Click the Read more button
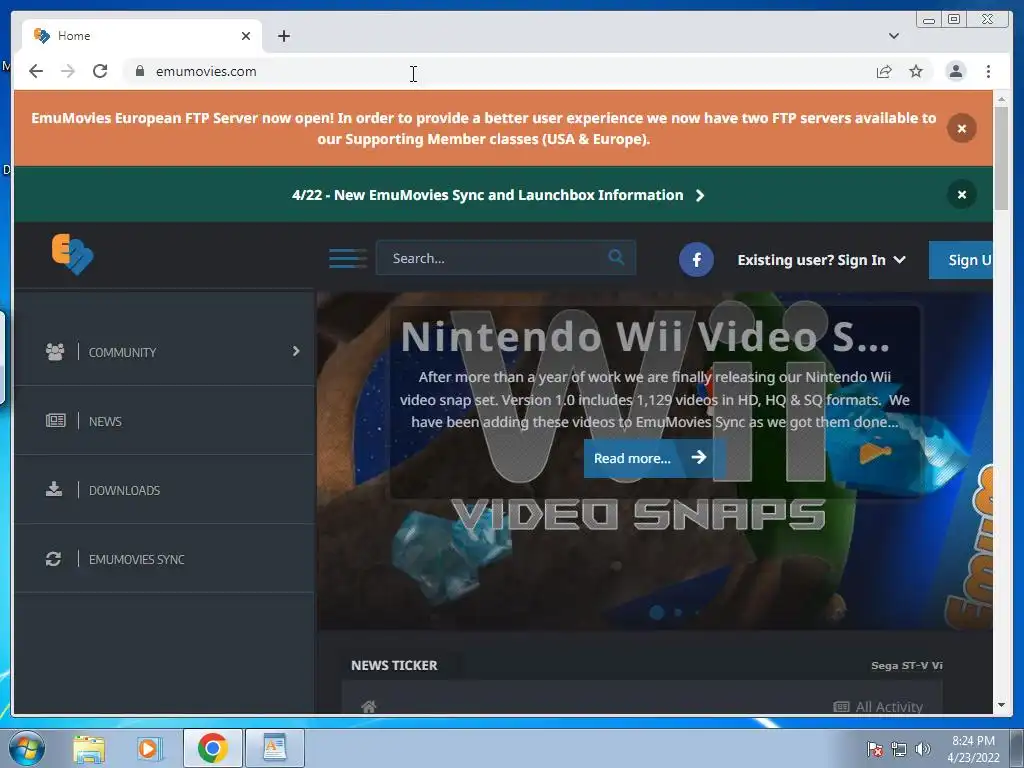Image resolution: width=1024 pixels, height=768 pixels. pyautogui.click(x=654, y=458)
